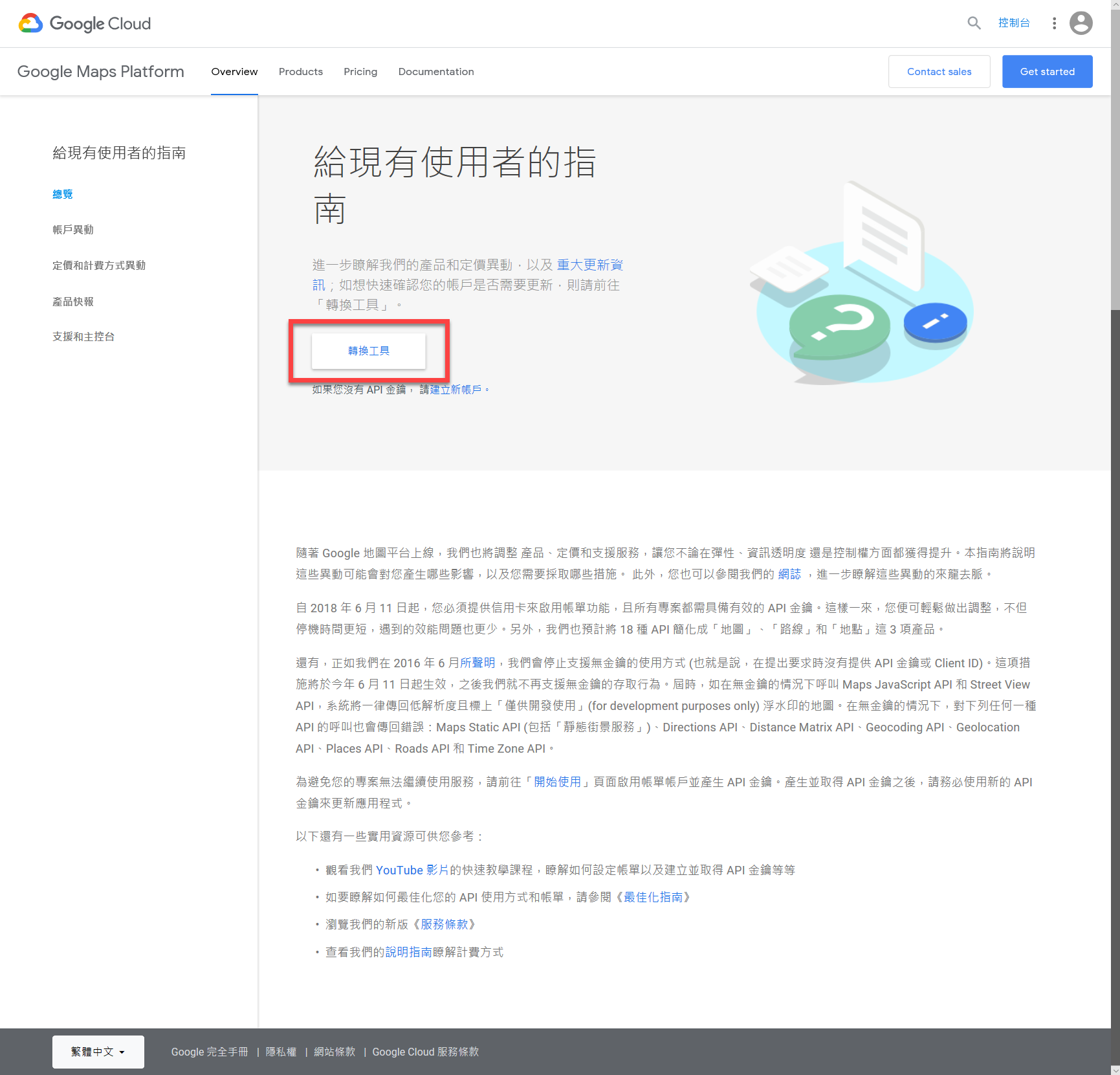Select 帳戶異動 in the sidebar
Image resolution: width=1120 pixels, height=1075 pixels.
73,230
